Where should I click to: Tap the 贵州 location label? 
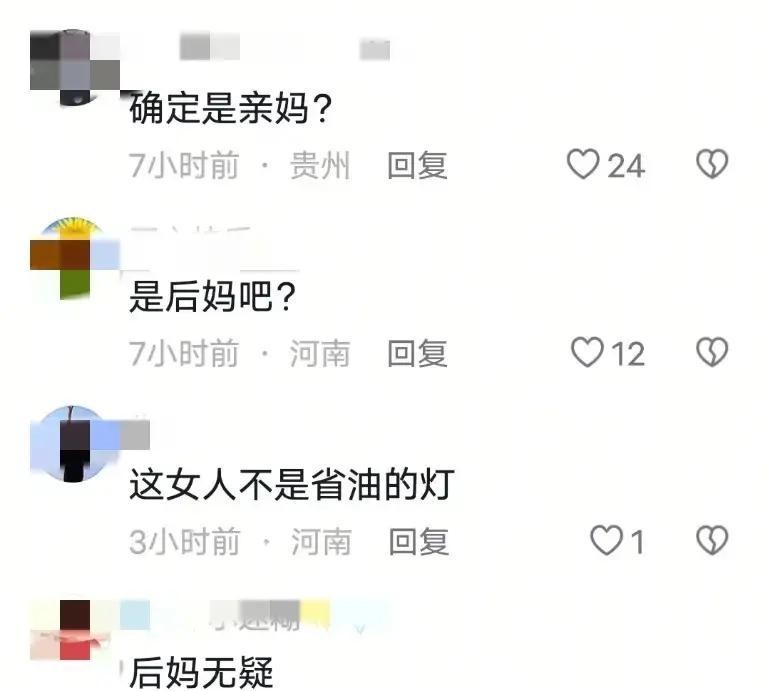point(320,166)
